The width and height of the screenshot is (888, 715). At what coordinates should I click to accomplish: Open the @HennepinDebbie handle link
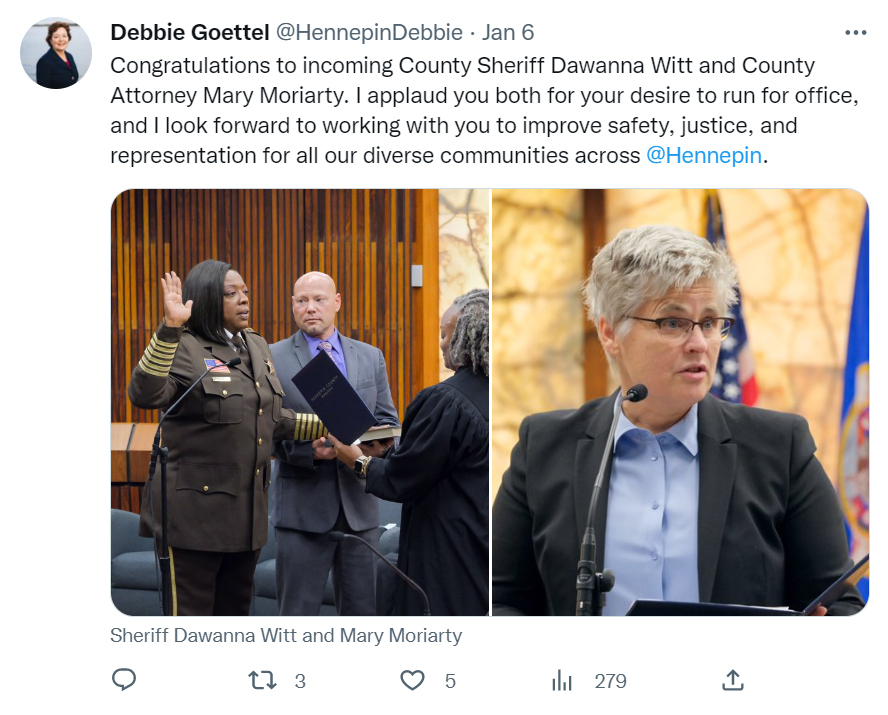369,33
